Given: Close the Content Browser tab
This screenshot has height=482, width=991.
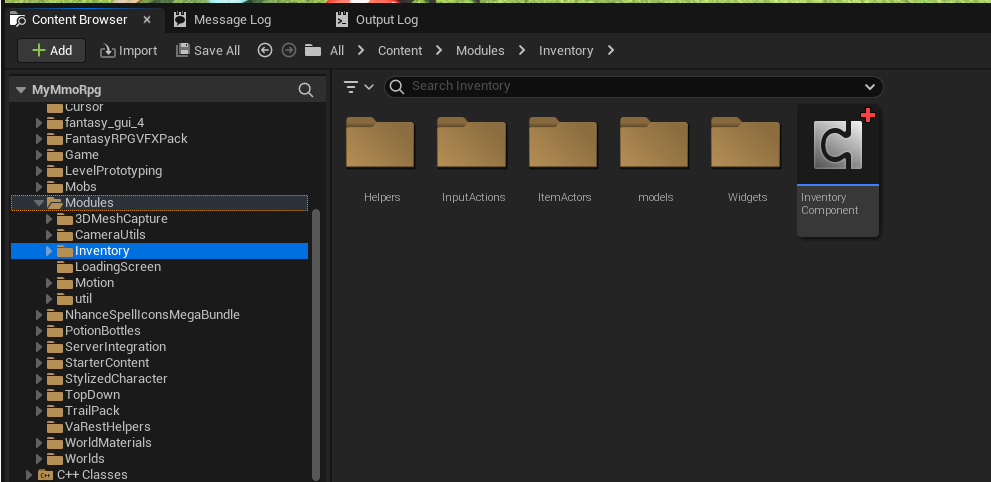Looking at the screenshot, I should [x=147, y=20].
